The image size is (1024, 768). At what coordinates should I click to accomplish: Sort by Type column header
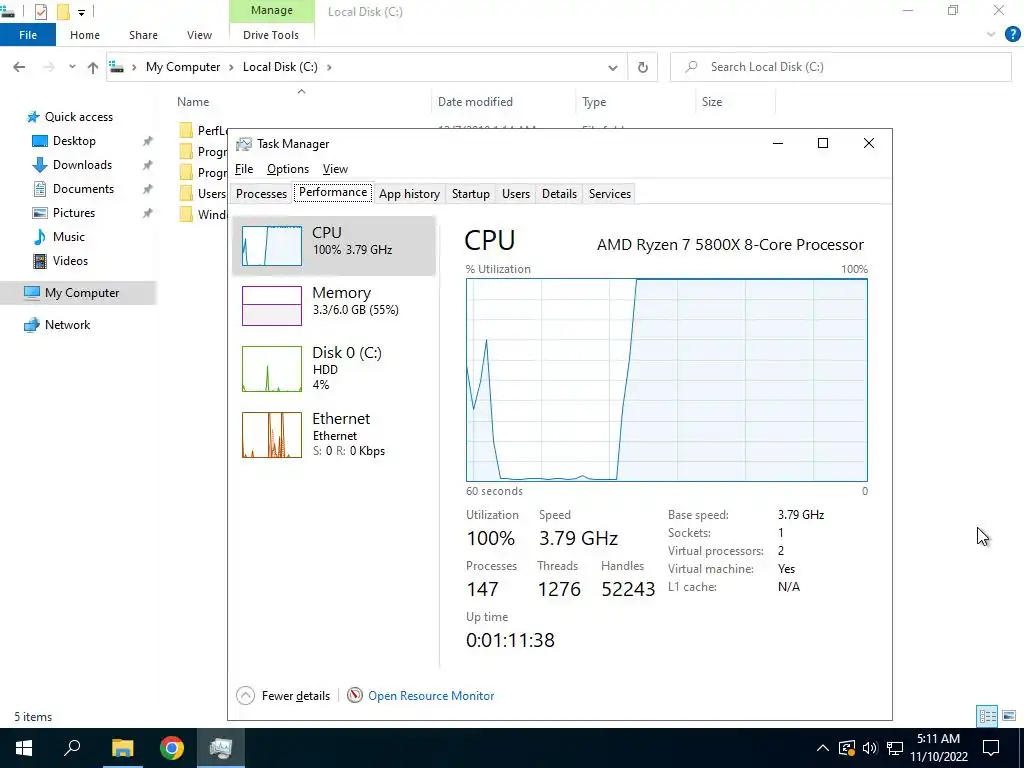pos(594,102)
